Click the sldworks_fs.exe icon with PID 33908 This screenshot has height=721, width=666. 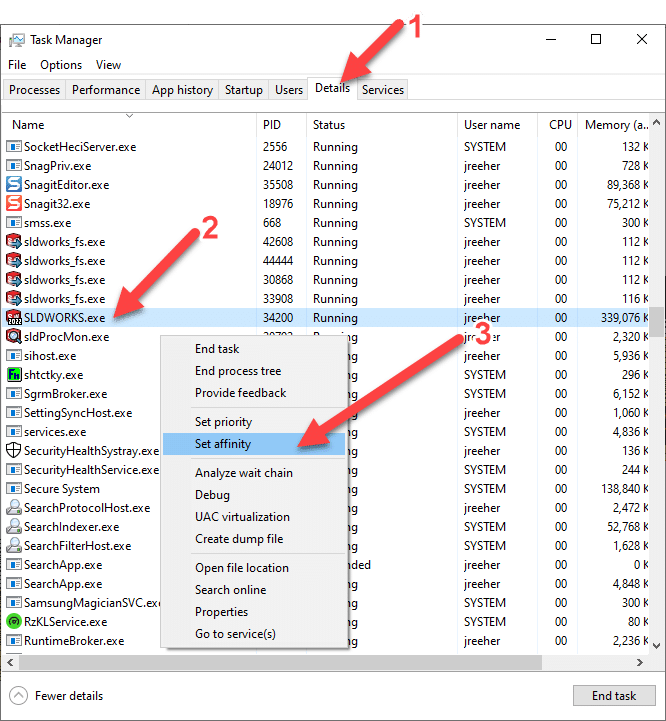[x=14, y=298]
